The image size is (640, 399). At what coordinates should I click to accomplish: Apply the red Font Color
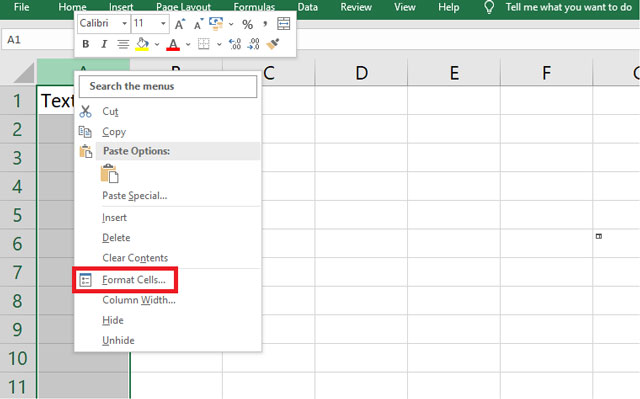(173, 44)
